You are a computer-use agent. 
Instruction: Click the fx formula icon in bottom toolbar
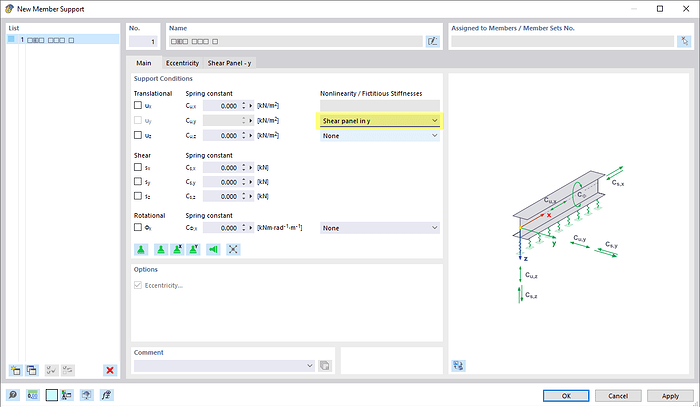click(107, 395)
